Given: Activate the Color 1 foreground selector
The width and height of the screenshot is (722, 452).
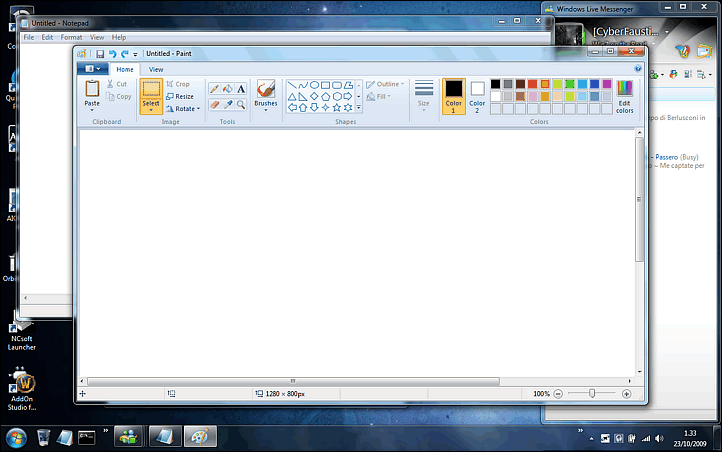Looking at the screenshot, I should pos(454,96).
